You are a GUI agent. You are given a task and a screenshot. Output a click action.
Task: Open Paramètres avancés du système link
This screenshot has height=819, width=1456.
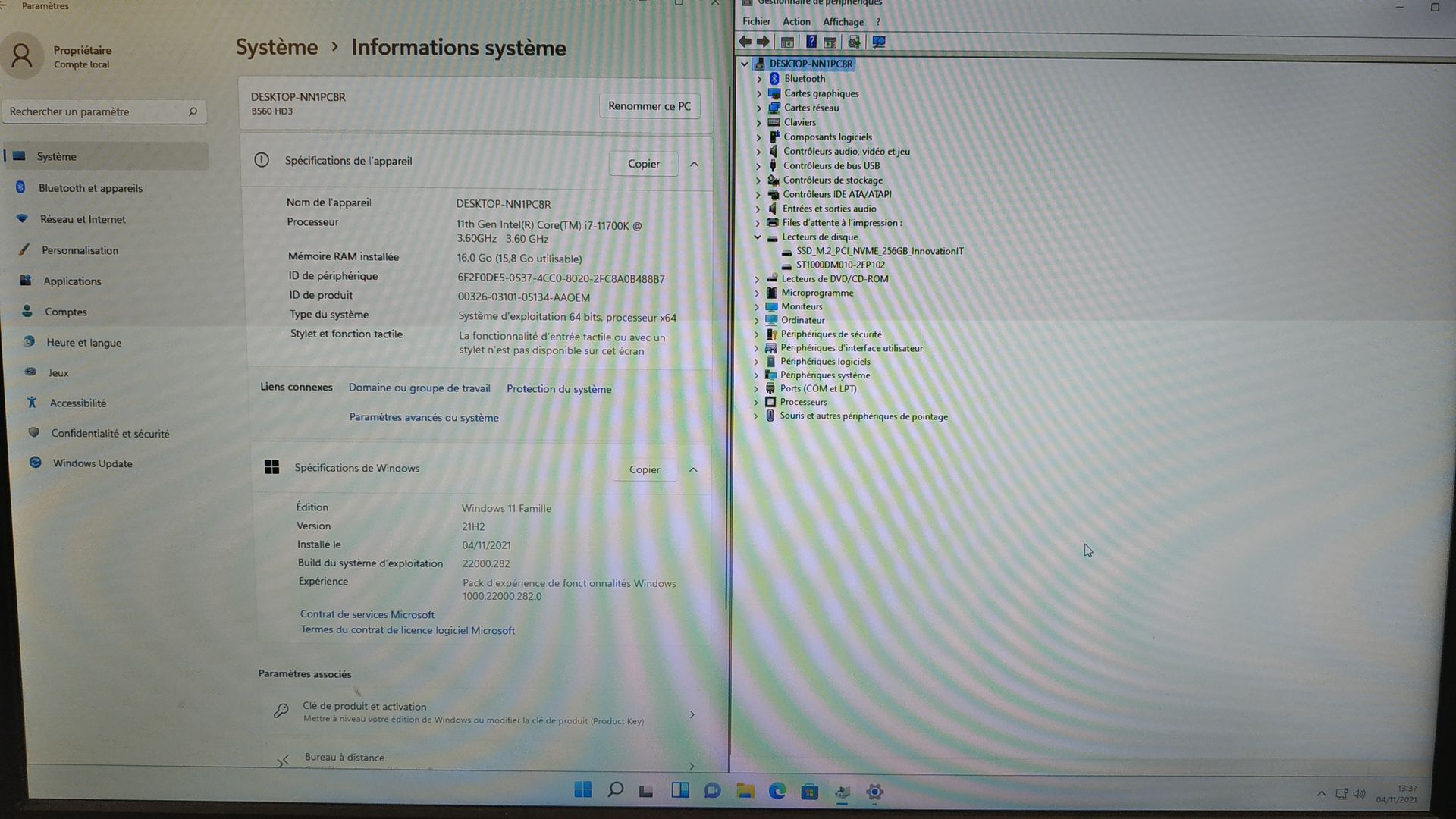coord(424,417)
